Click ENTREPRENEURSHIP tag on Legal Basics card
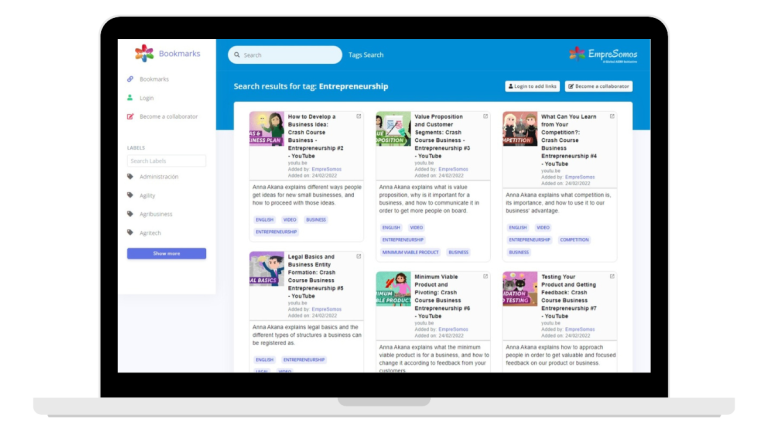The height and width of the screenshot is (432, 768). pos(304,360)
